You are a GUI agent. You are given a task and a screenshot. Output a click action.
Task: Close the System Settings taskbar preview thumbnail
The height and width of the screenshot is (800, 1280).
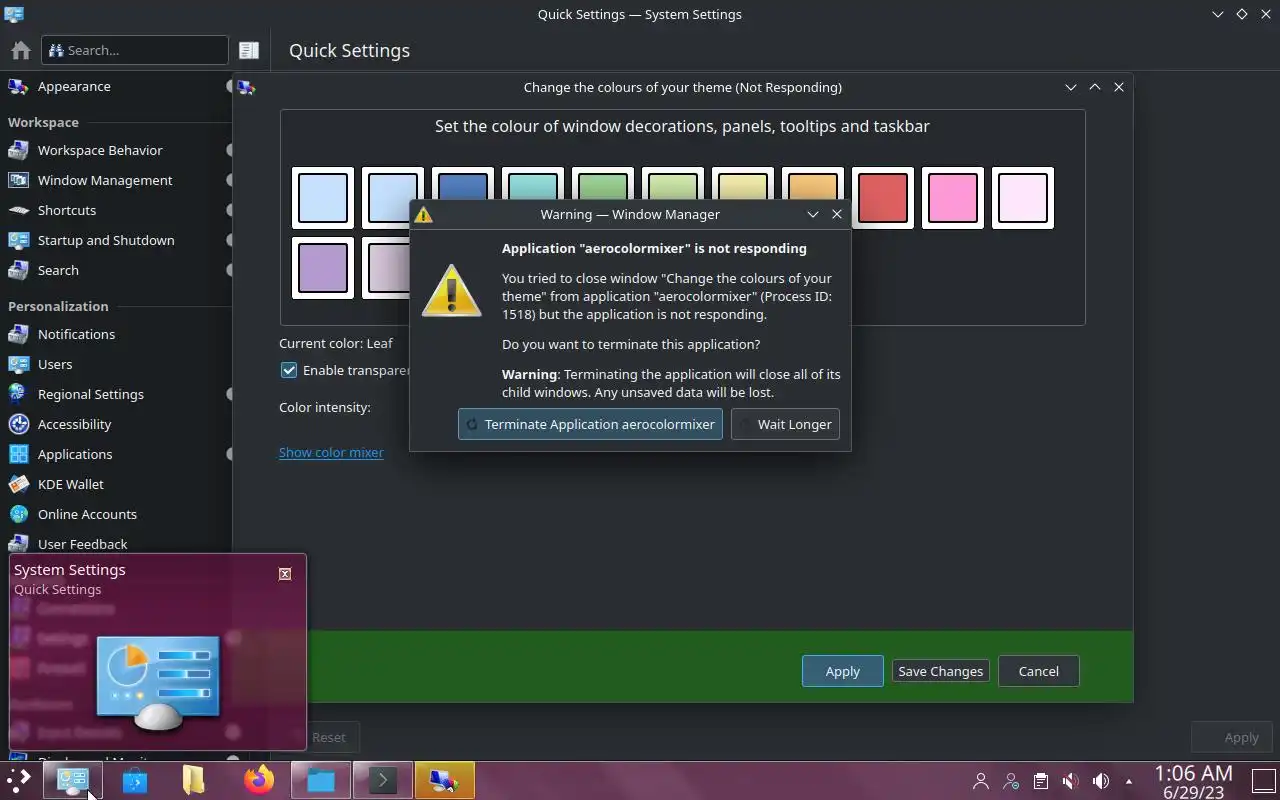(x=285, y=573)
